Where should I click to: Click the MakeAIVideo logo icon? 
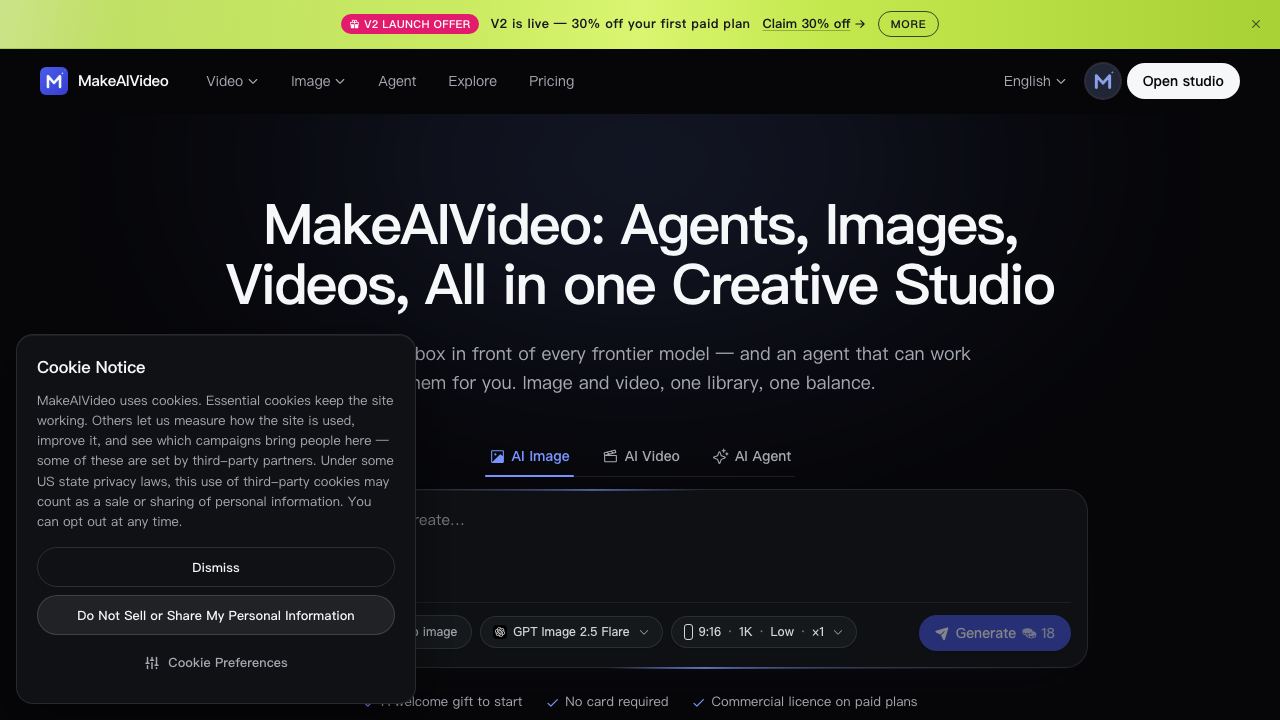pyautogui.click(x=54, y=81)
